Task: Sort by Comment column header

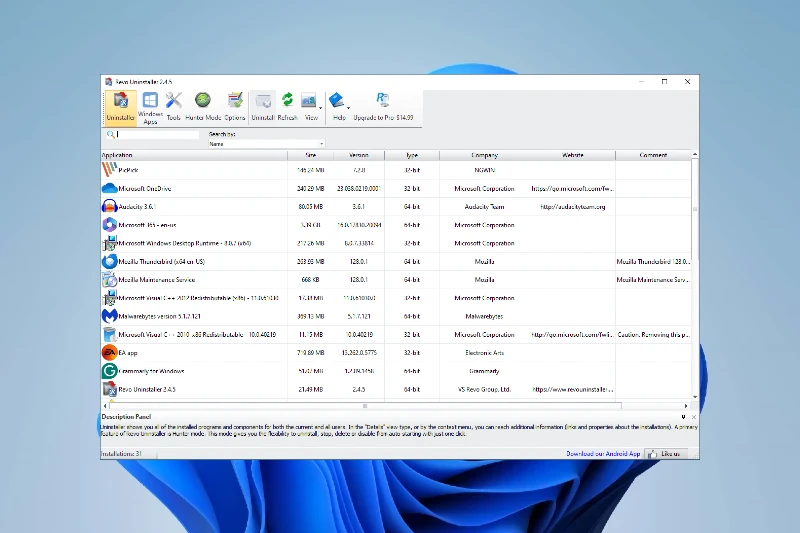Action: 653,155
